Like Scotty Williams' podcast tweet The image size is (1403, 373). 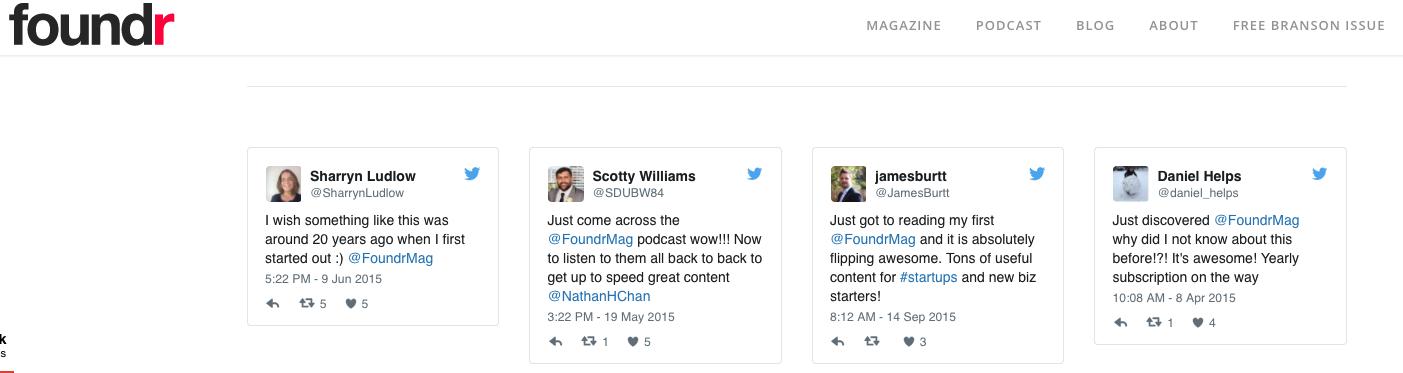pyautogui.click(x=634, y=342)
